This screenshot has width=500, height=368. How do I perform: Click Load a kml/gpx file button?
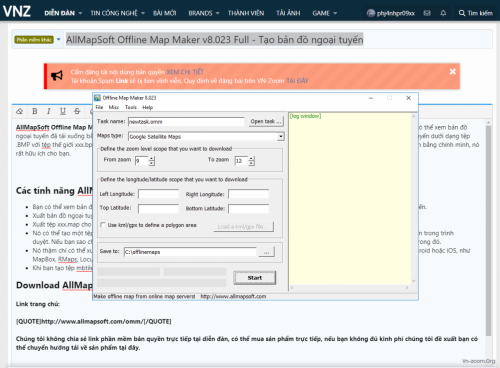[x=243, y=227]
